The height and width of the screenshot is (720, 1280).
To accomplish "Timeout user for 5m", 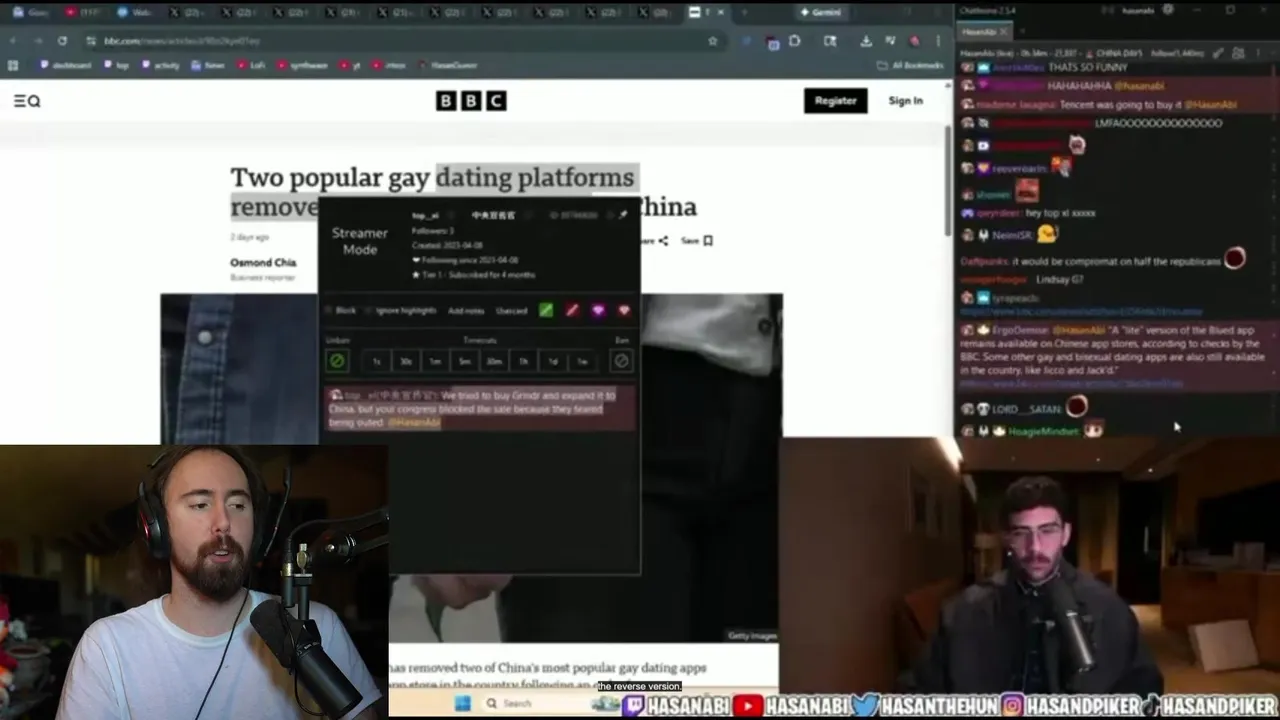I will pos(464,361).
